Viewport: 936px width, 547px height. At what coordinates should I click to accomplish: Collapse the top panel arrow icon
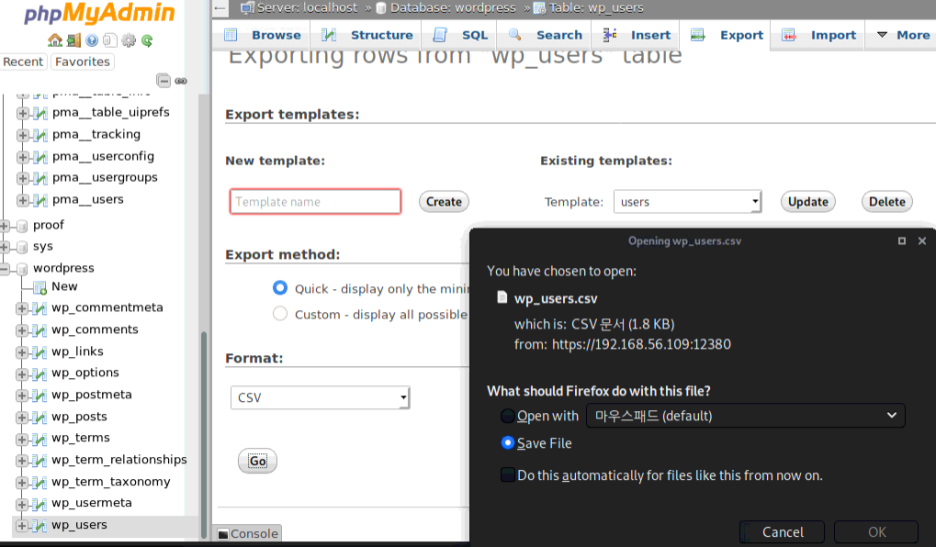220,8
